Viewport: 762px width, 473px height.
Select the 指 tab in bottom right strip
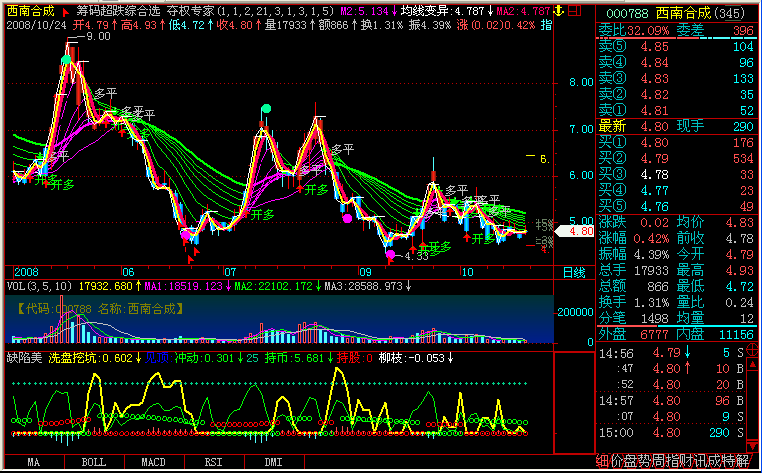click(673, 460)
